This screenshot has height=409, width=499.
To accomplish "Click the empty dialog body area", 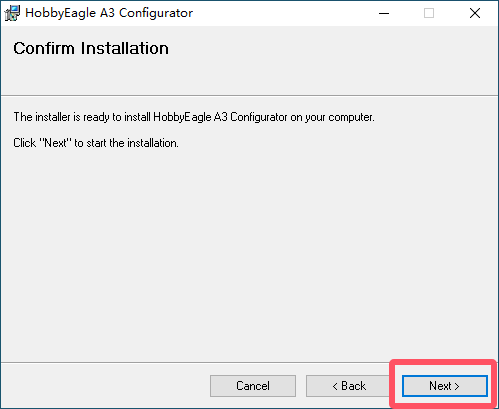I will tap(249, 253).
